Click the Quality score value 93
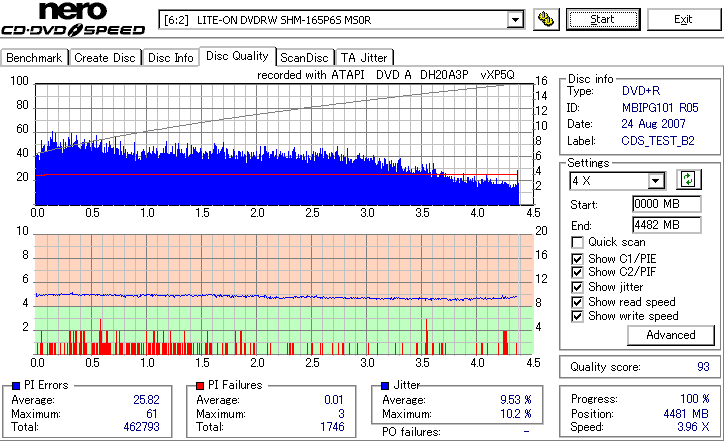The image size is (724, 441). click(703, 367)
